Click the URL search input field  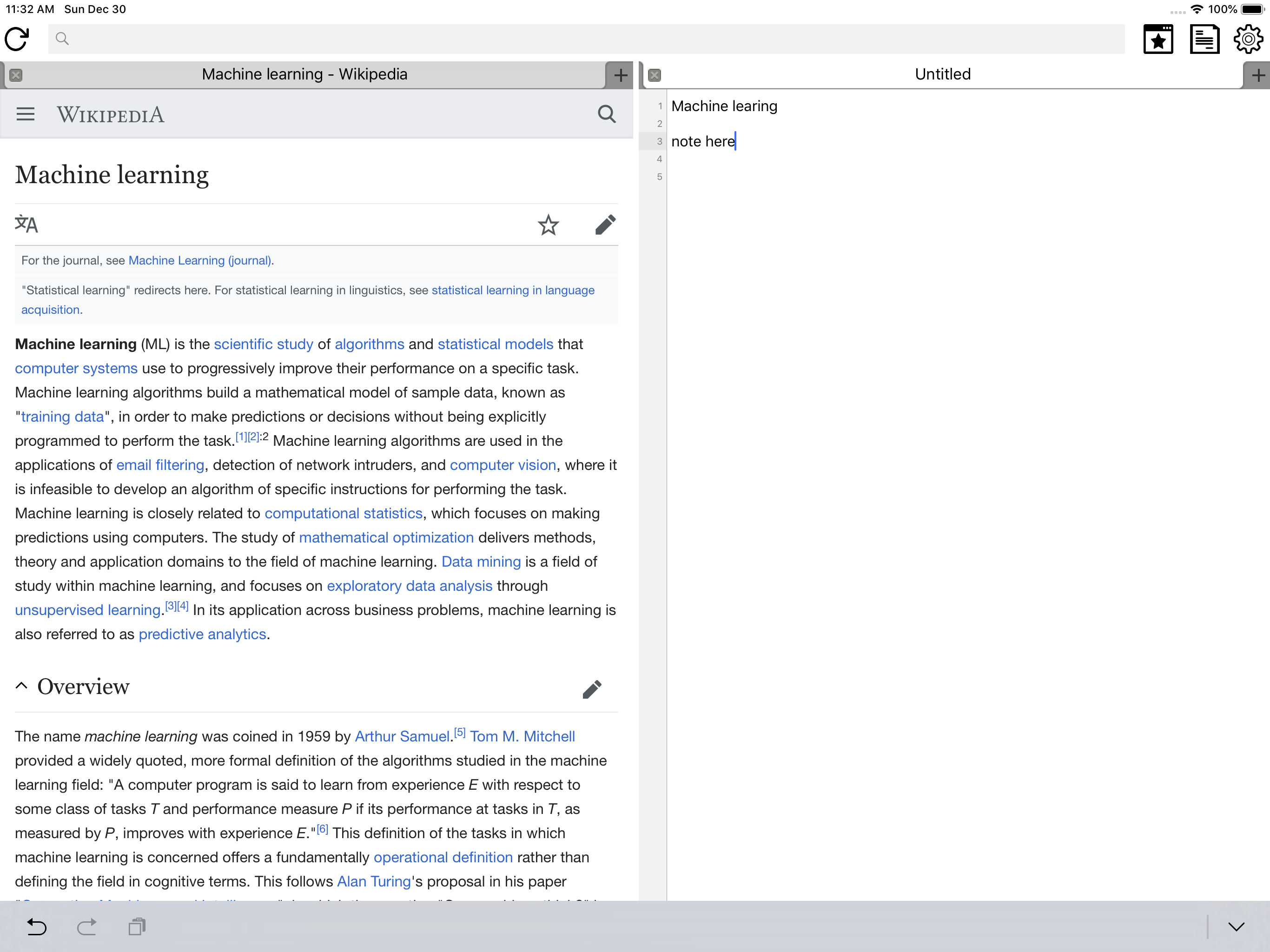pyautogui.click(x=586, y=39)
